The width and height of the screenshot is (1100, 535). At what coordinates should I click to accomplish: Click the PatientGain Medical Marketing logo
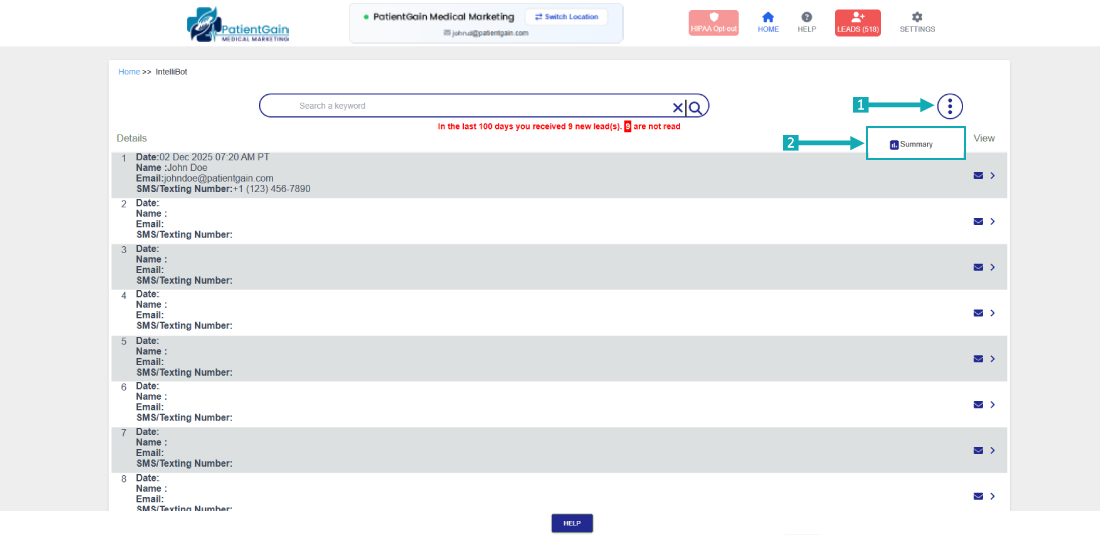coord(238,25)
